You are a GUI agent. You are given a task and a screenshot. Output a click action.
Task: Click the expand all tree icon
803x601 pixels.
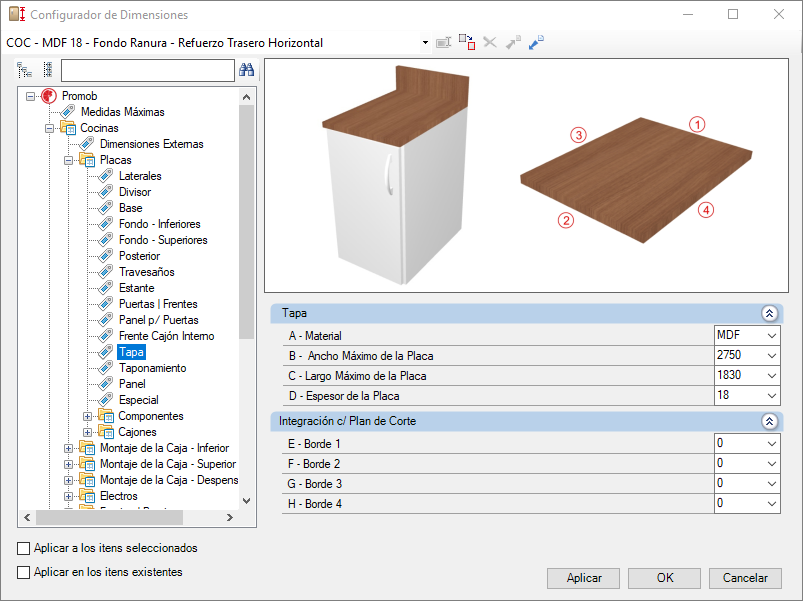point(25,70)
